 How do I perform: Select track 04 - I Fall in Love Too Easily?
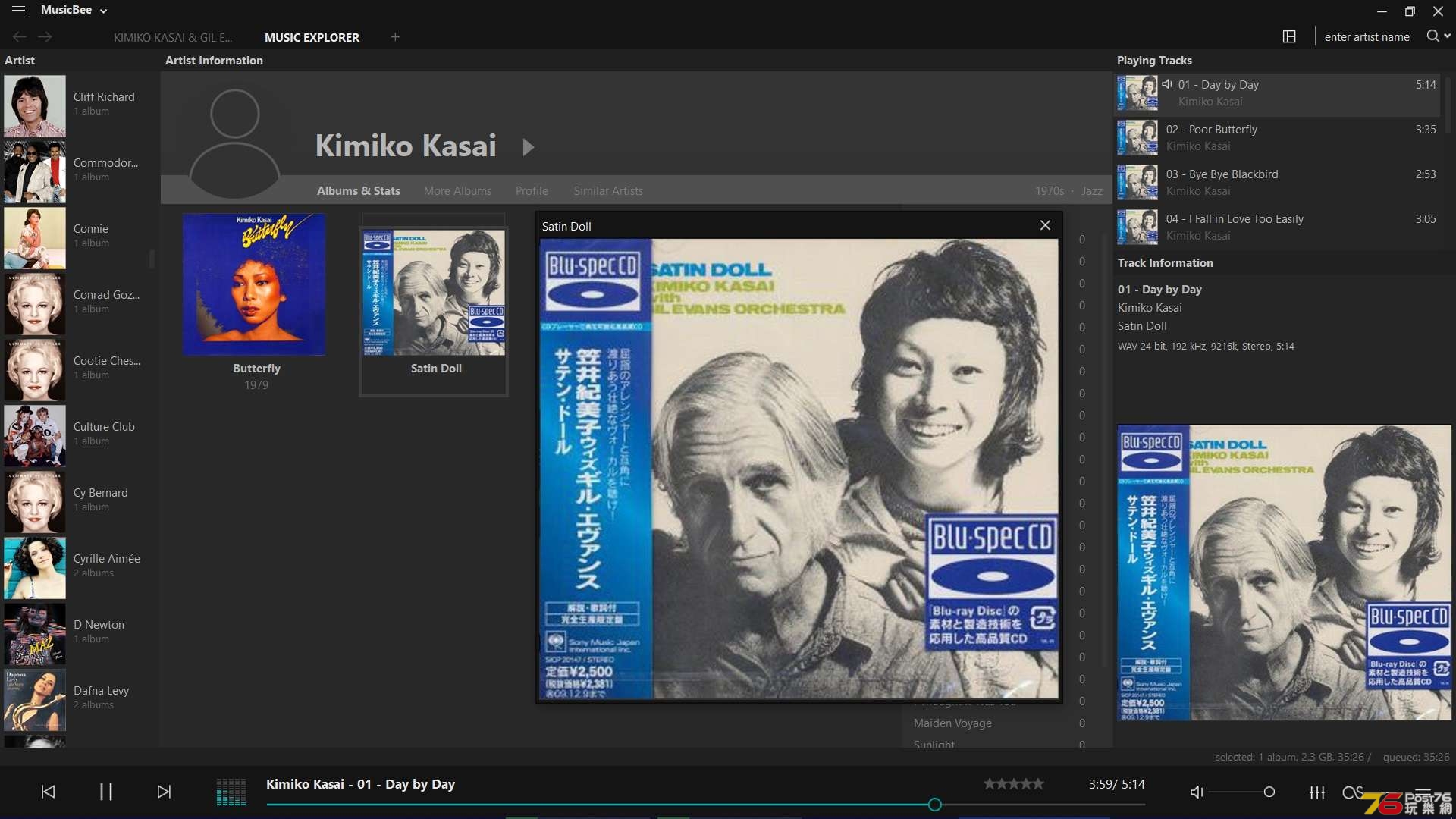pos(1278,227)
